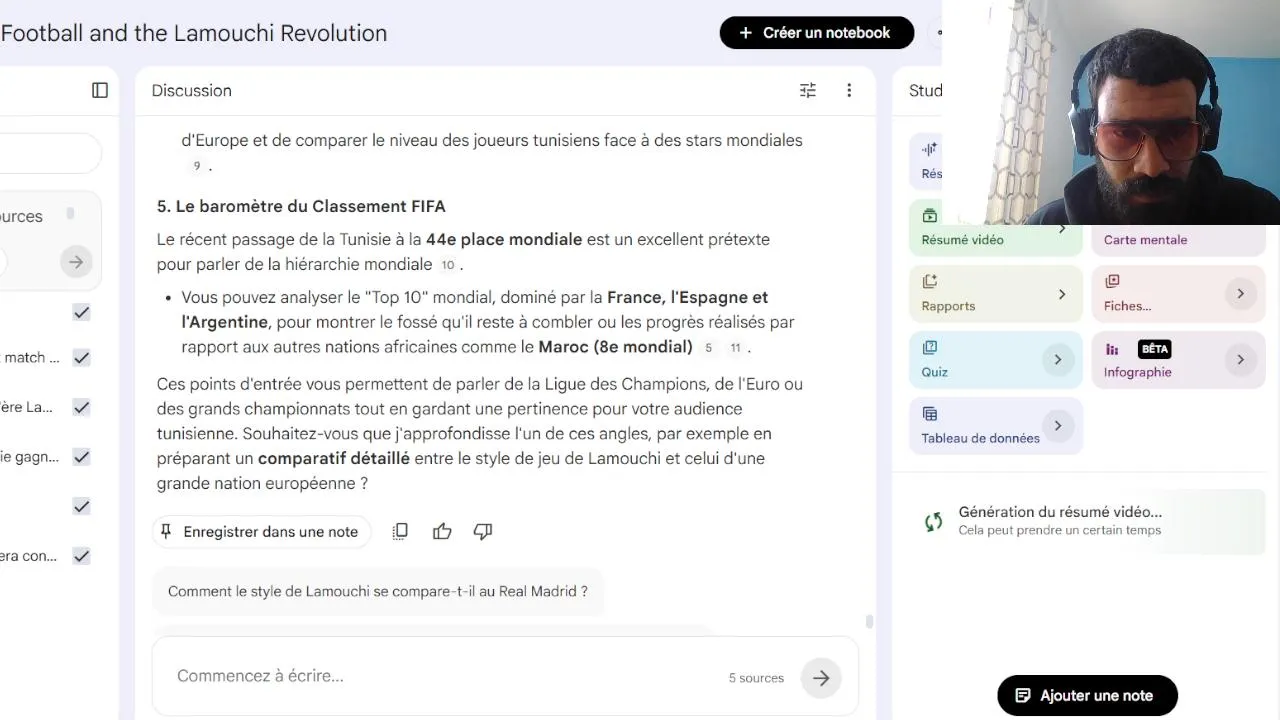This screenshot has height=720, width=1280.
Task: Click "Créer un notebook" button
Action: coord(816,33)
